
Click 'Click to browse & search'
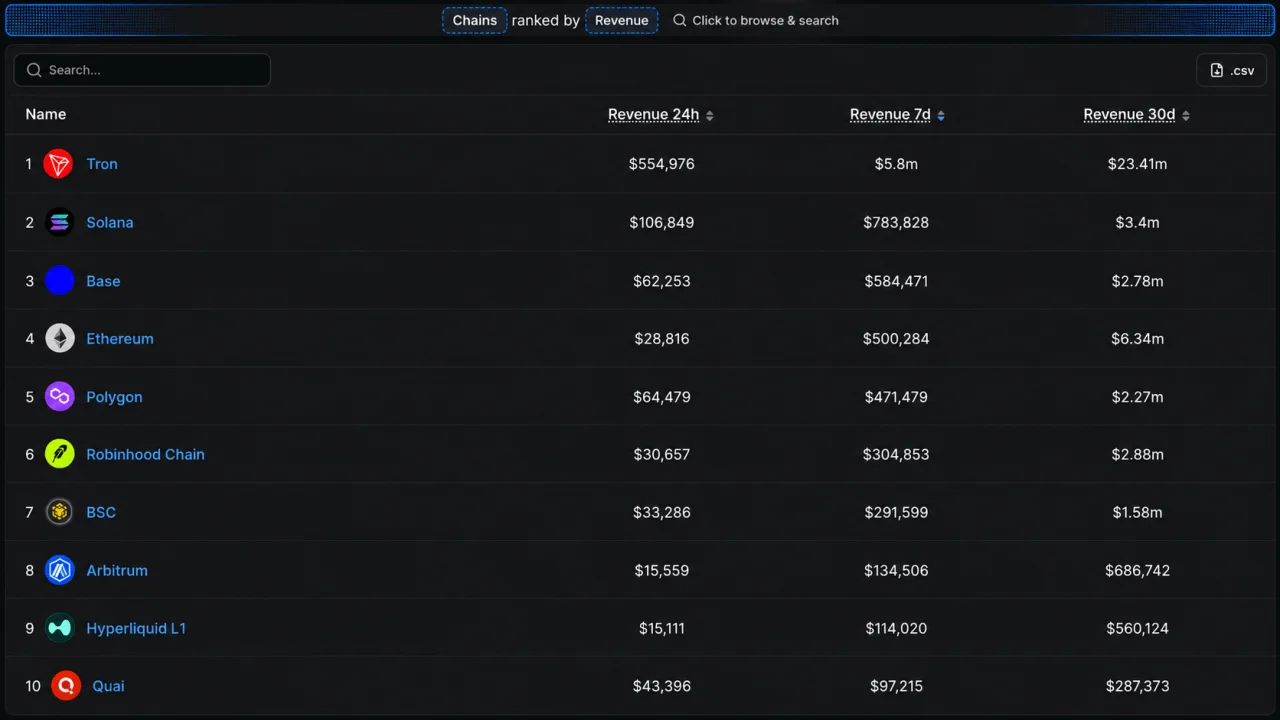pyautogui.click(x=756, y=20)
